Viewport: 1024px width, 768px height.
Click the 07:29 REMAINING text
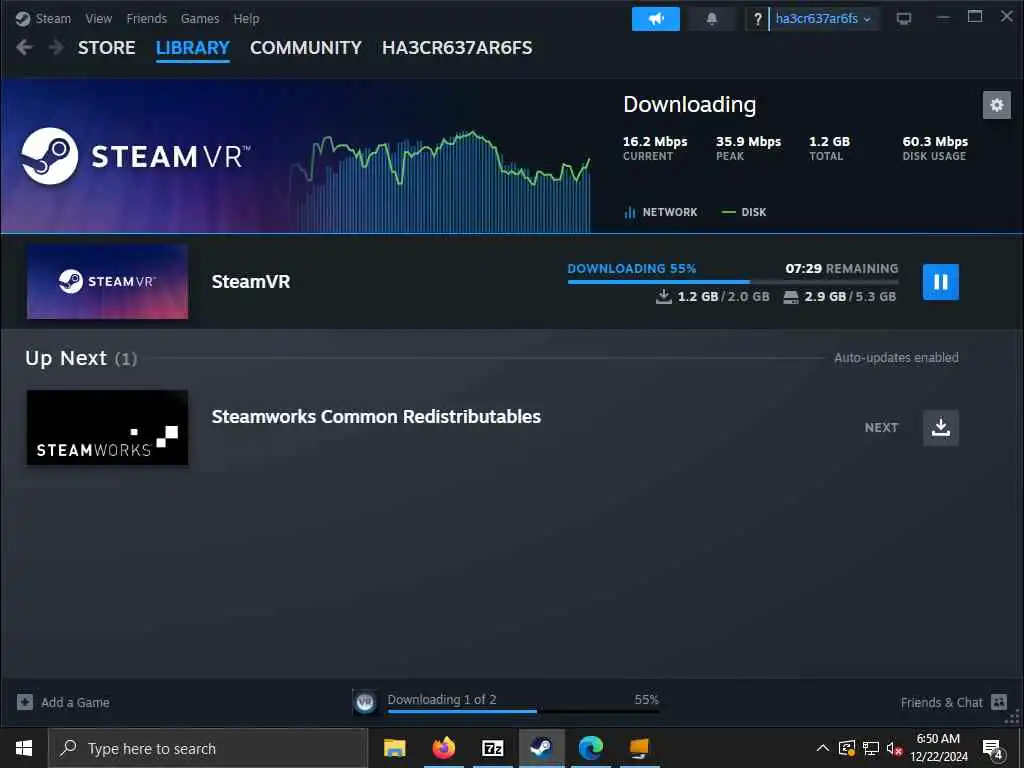(x=842, y=268)
